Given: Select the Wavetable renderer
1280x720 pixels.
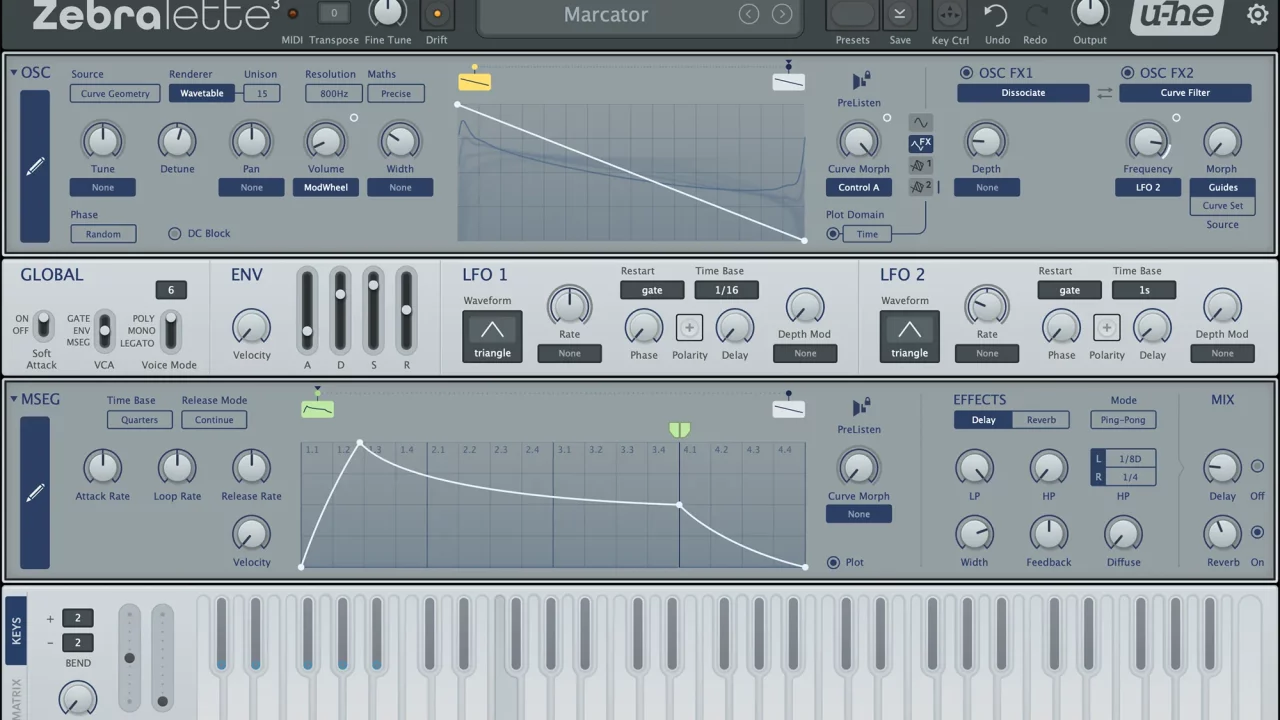Looking at the screenshot, I should click(202, 94).
